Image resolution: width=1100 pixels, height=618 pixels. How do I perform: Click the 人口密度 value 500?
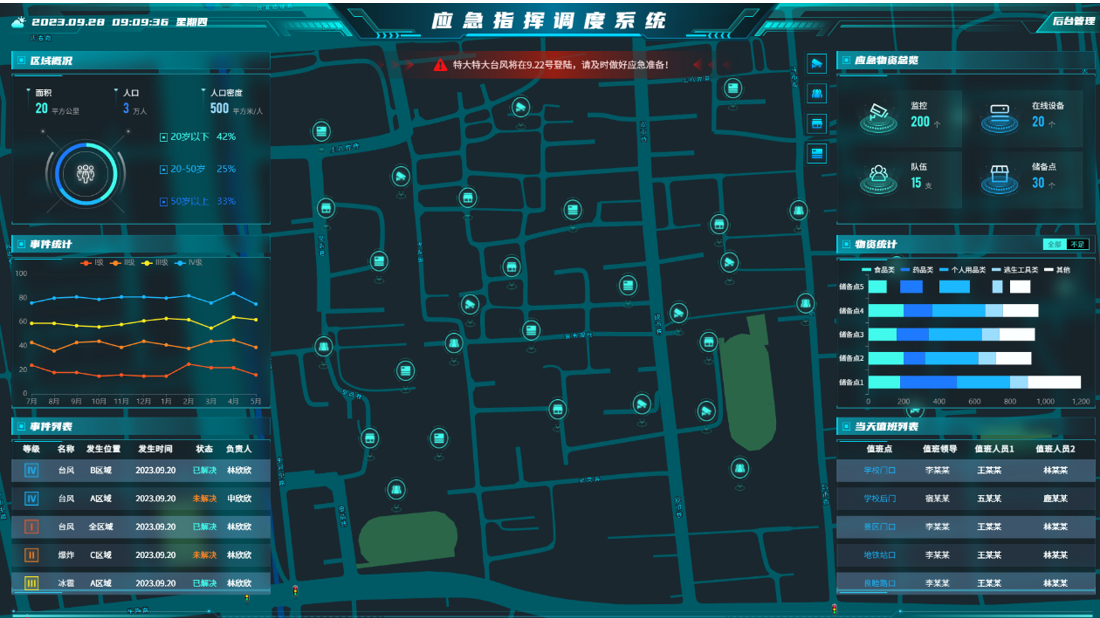click(x=219, y=109)
